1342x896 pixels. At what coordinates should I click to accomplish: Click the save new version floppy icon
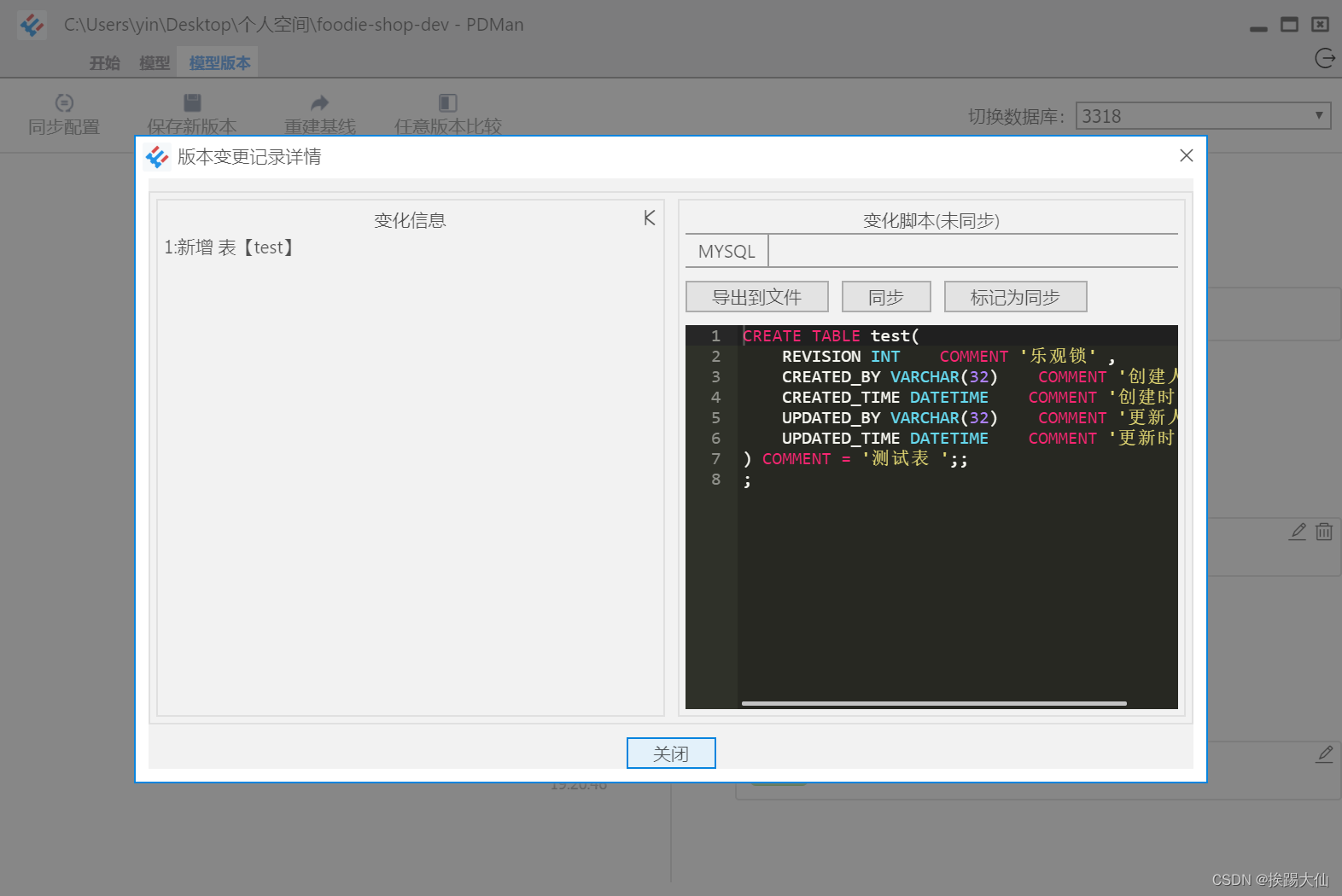(192, 102)
